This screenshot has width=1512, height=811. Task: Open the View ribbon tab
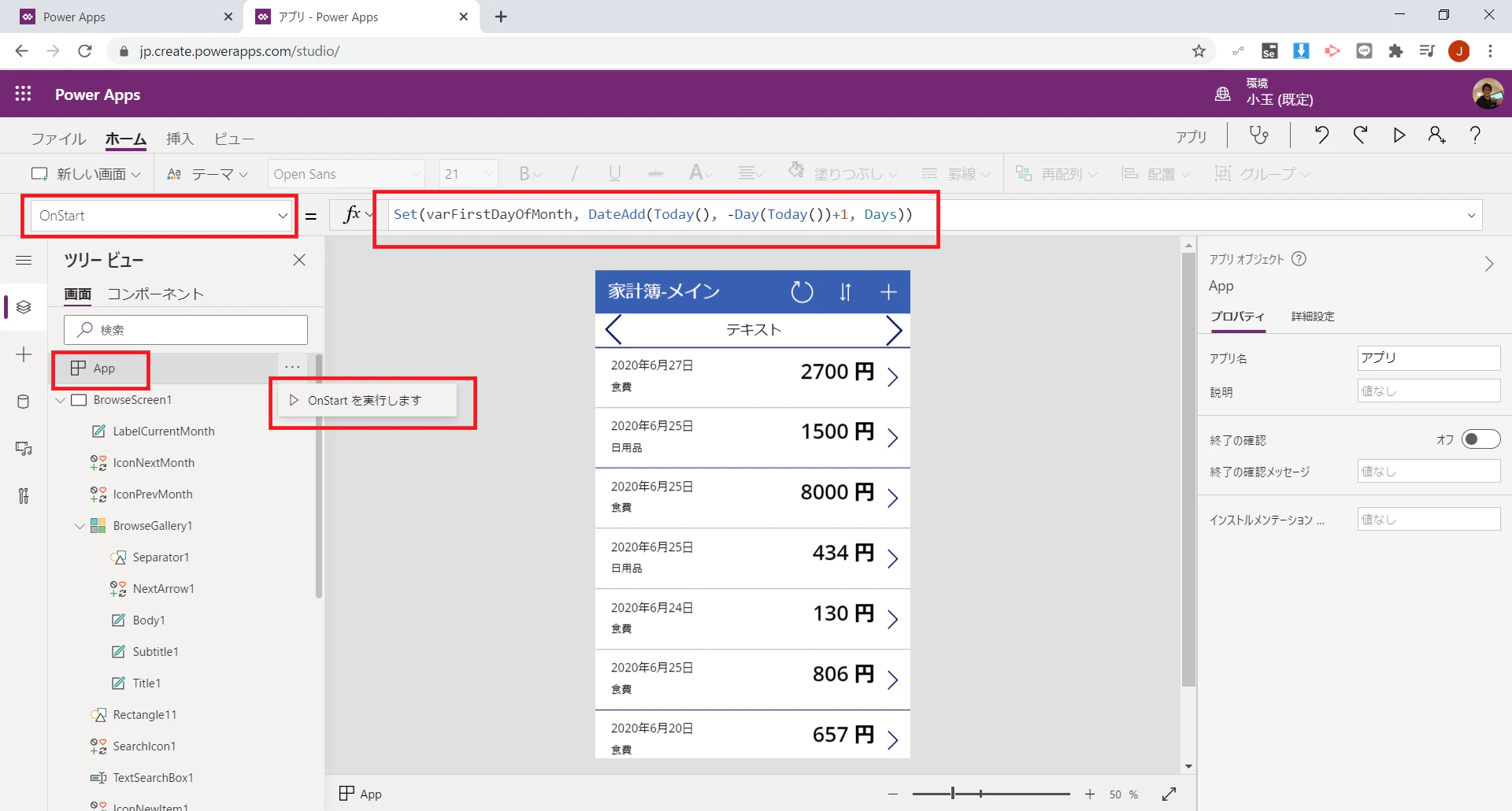point(234,139)
